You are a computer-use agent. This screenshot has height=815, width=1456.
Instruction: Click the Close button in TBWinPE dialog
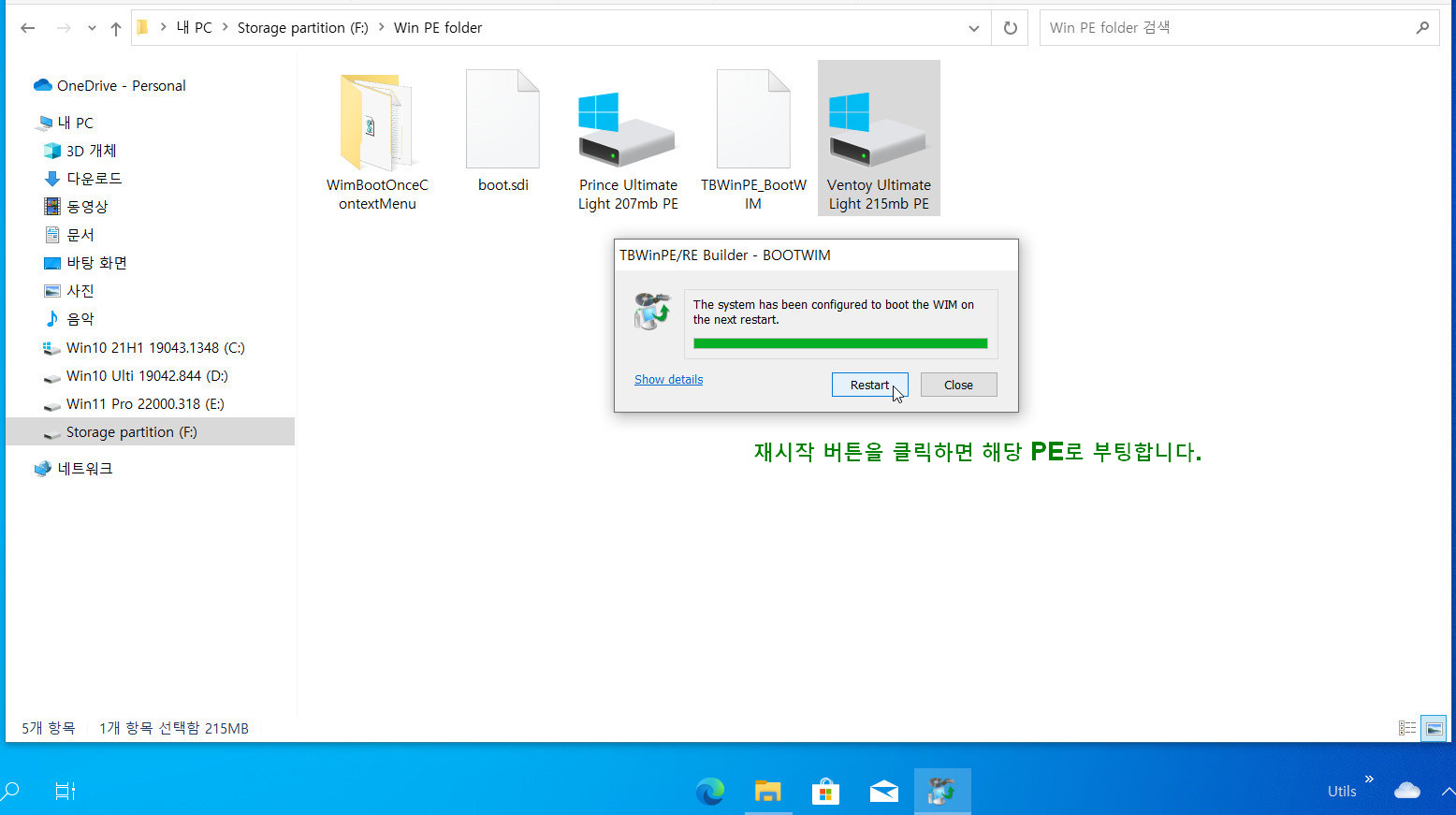pyautogui.click(x=958, y=385)
